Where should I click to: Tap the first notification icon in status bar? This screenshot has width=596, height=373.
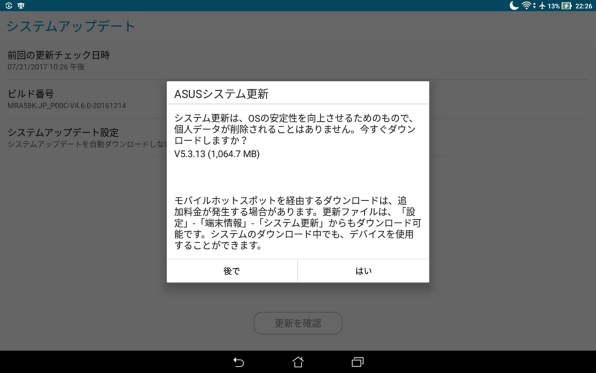tap(9, 5)
